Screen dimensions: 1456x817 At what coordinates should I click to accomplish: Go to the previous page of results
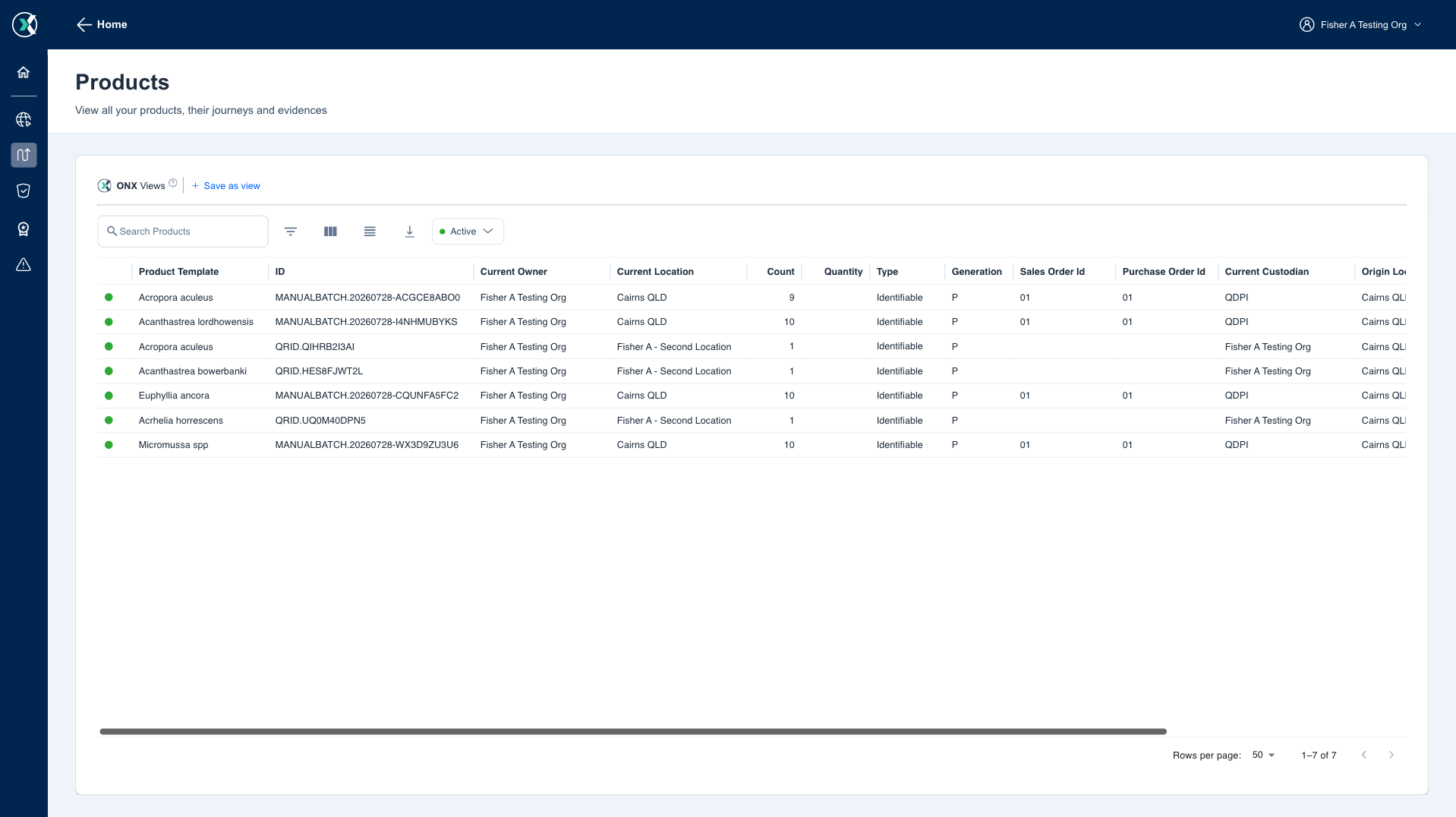(1364, 755)
